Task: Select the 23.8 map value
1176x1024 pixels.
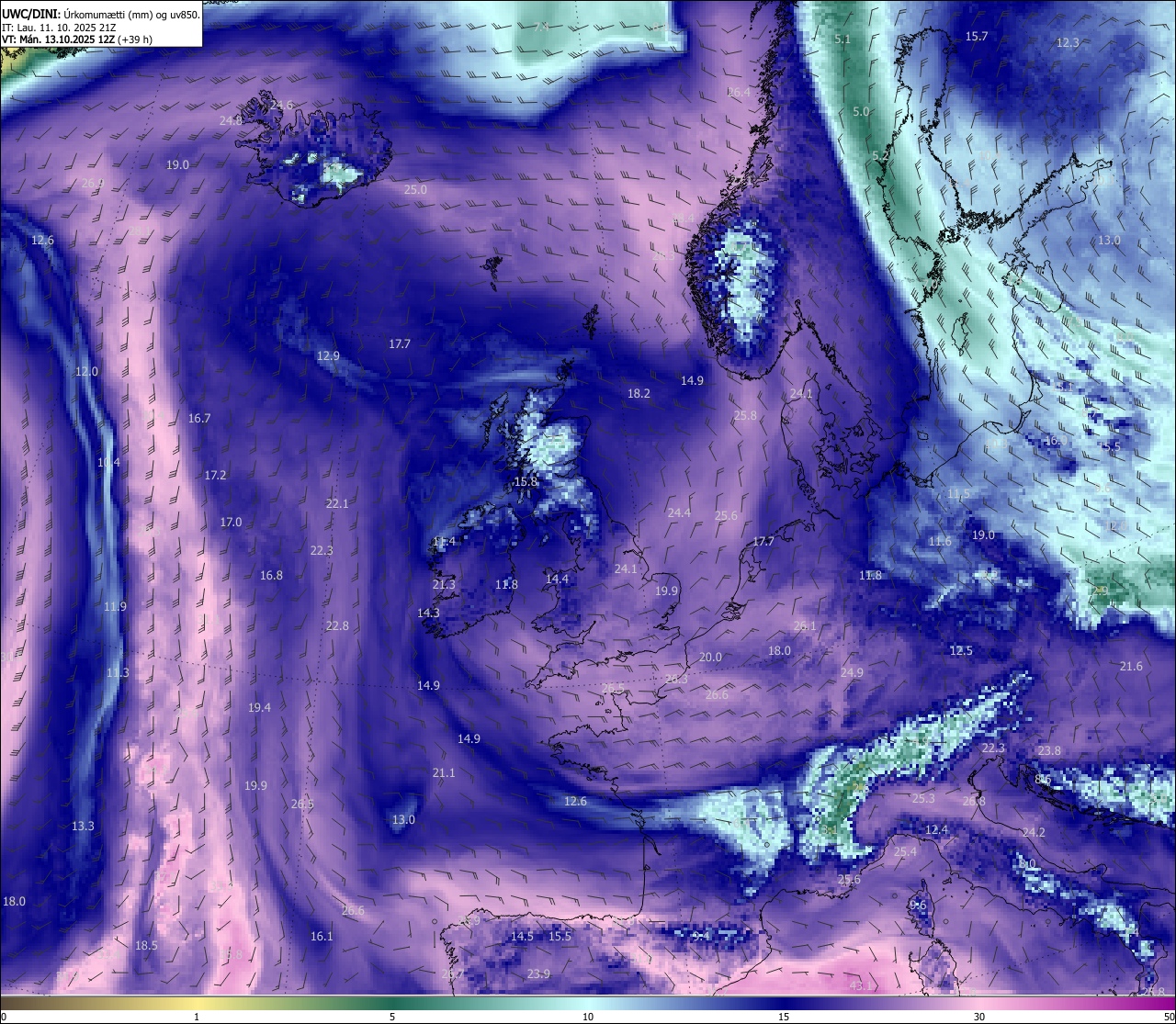Action: [x=1049, y=751]
